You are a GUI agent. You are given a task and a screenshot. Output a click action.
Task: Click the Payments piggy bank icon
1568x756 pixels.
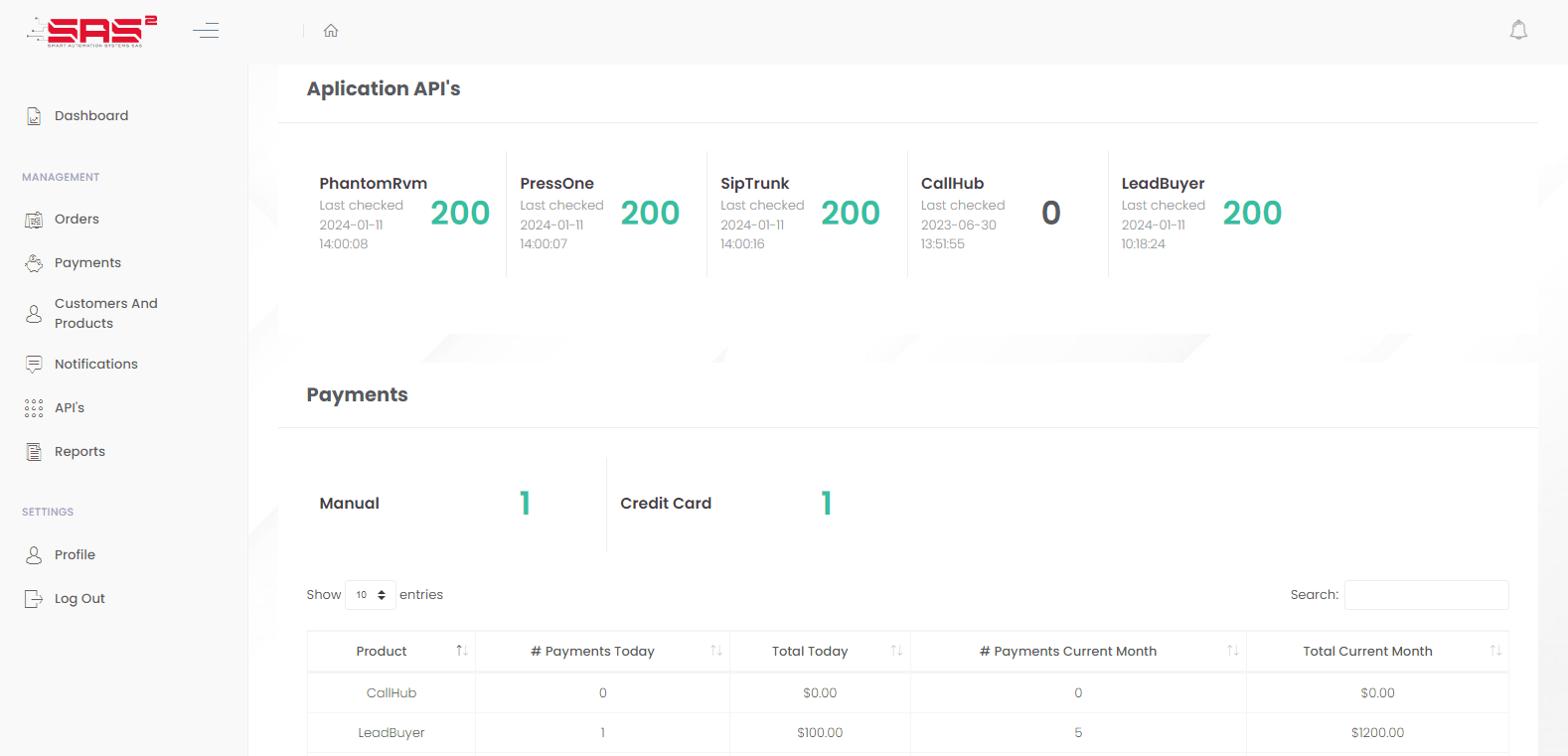tap(34, 263)
